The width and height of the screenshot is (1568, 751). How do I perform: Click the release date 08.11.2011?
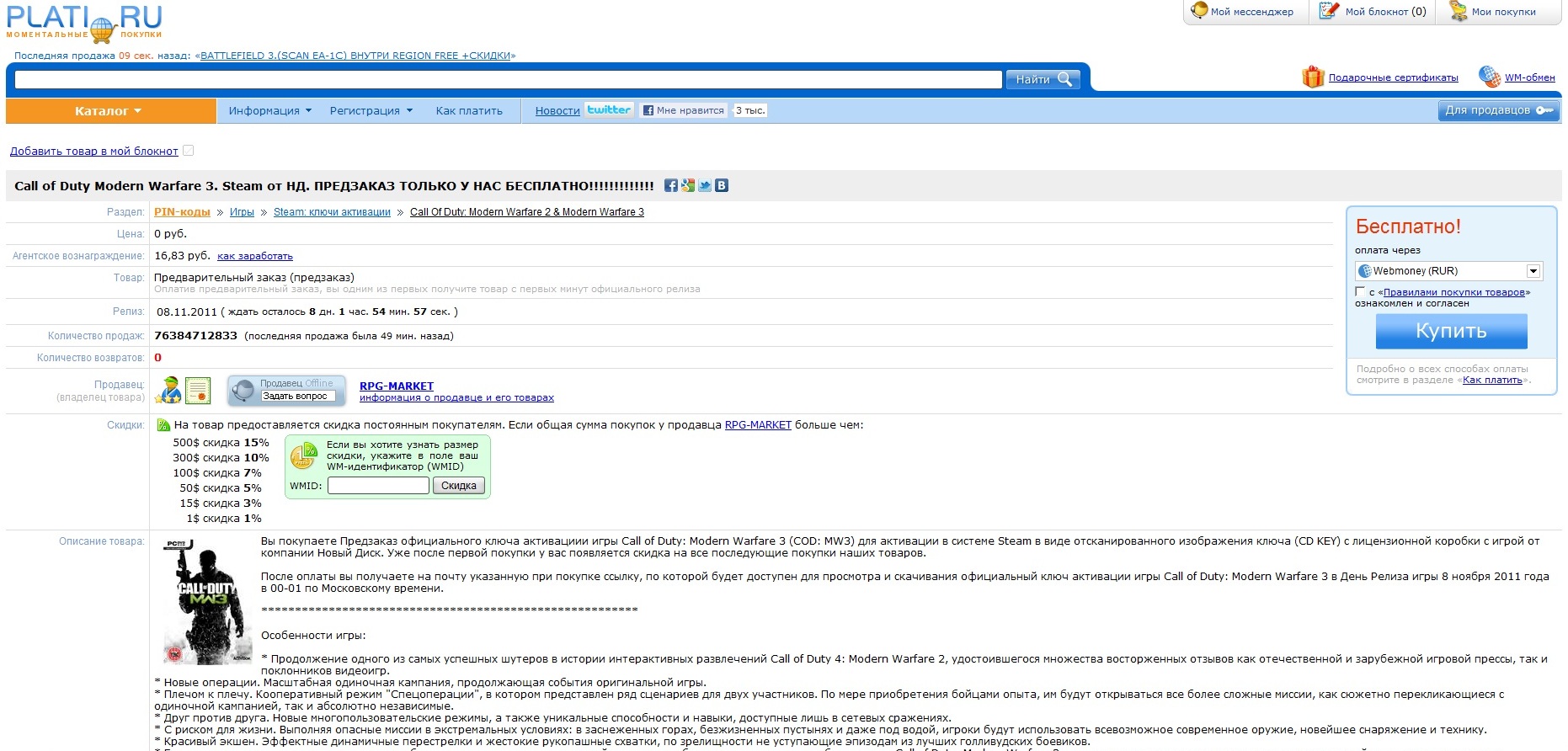pyautogui.click(x=187, y=312)
